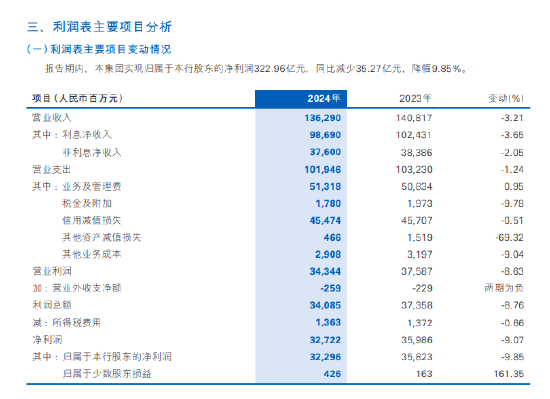Click the value 426
Image resolution: width=550 pixels, height=399 pixels.
coord(332,374)
